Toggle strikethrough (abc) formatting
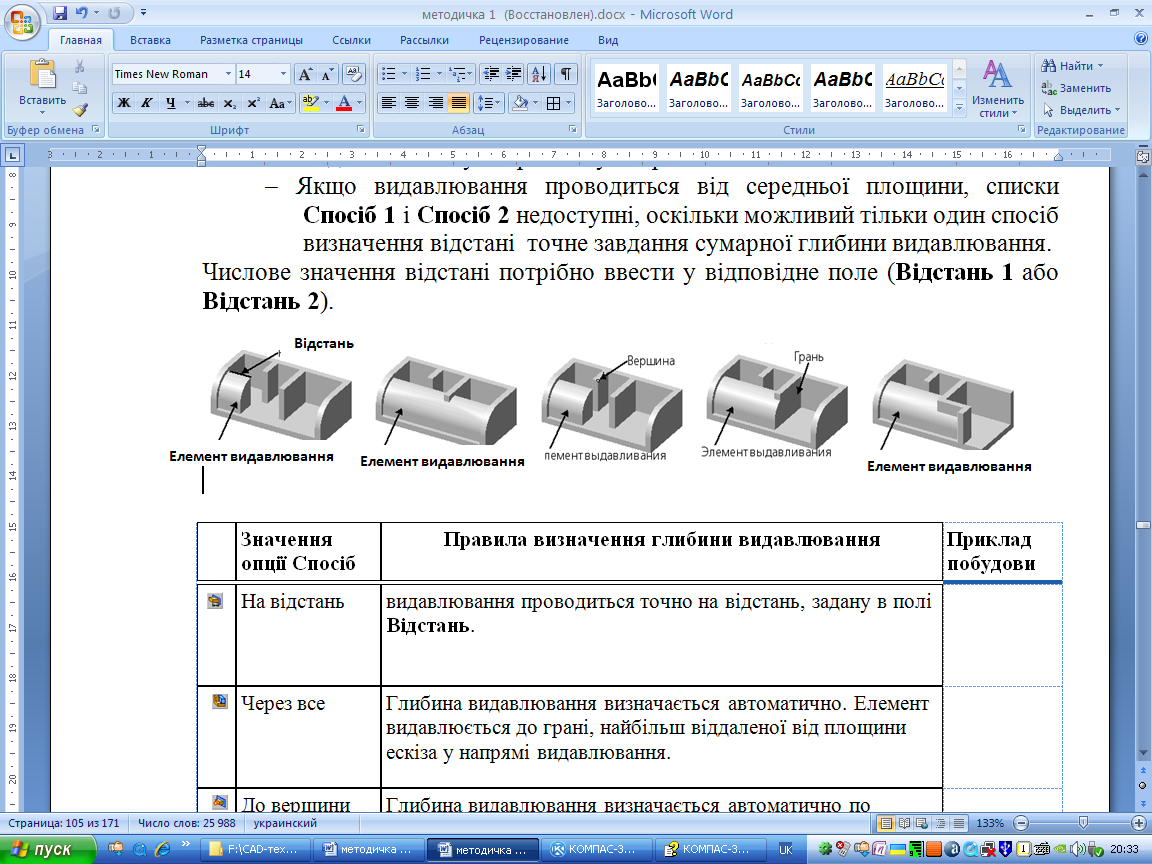This screenshot has width=1152, height=864. 206,103
